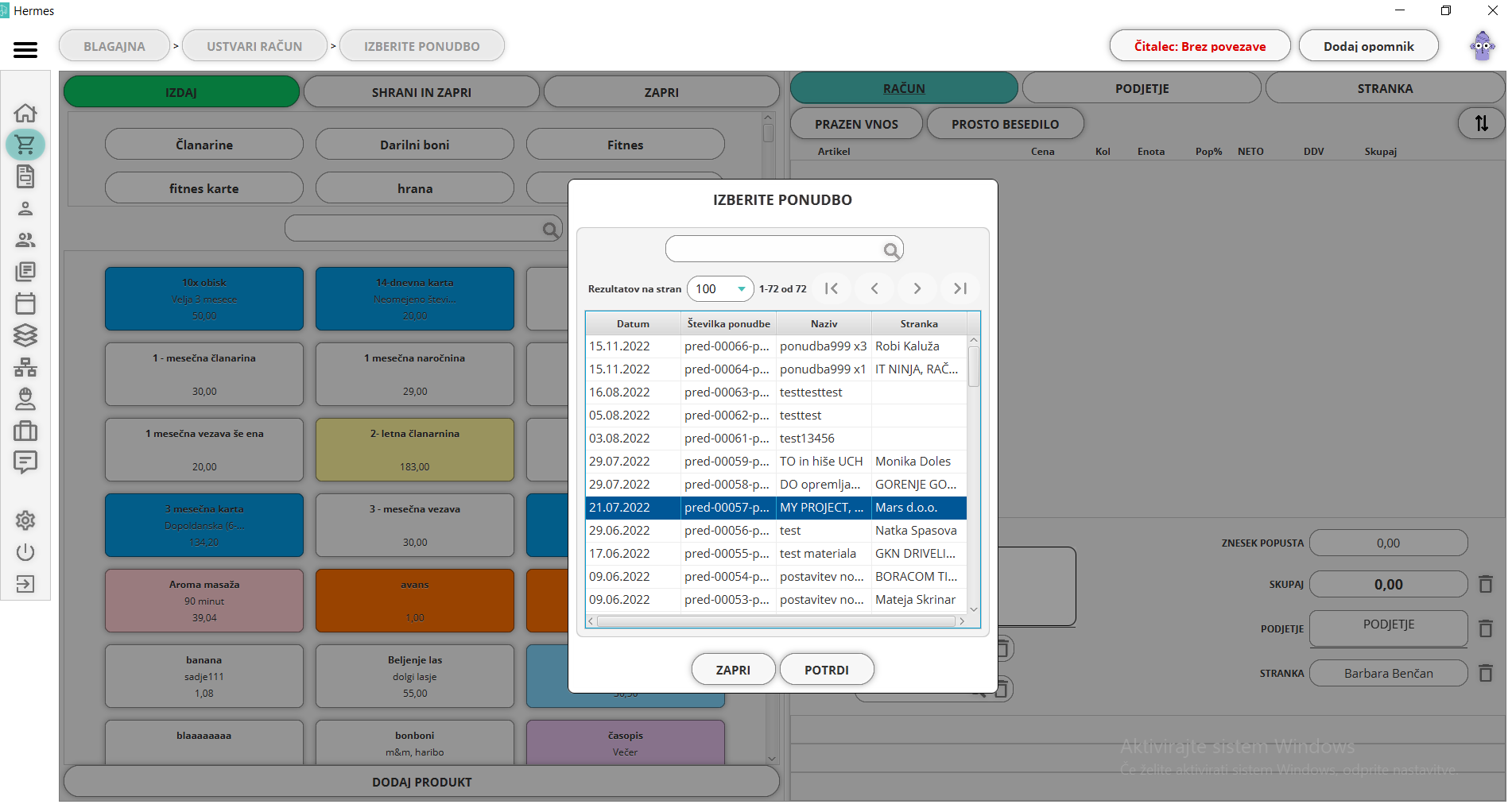1512x808 pixels.
Task: Select offer row for Natka Spasova
Action: coord(776,531)
